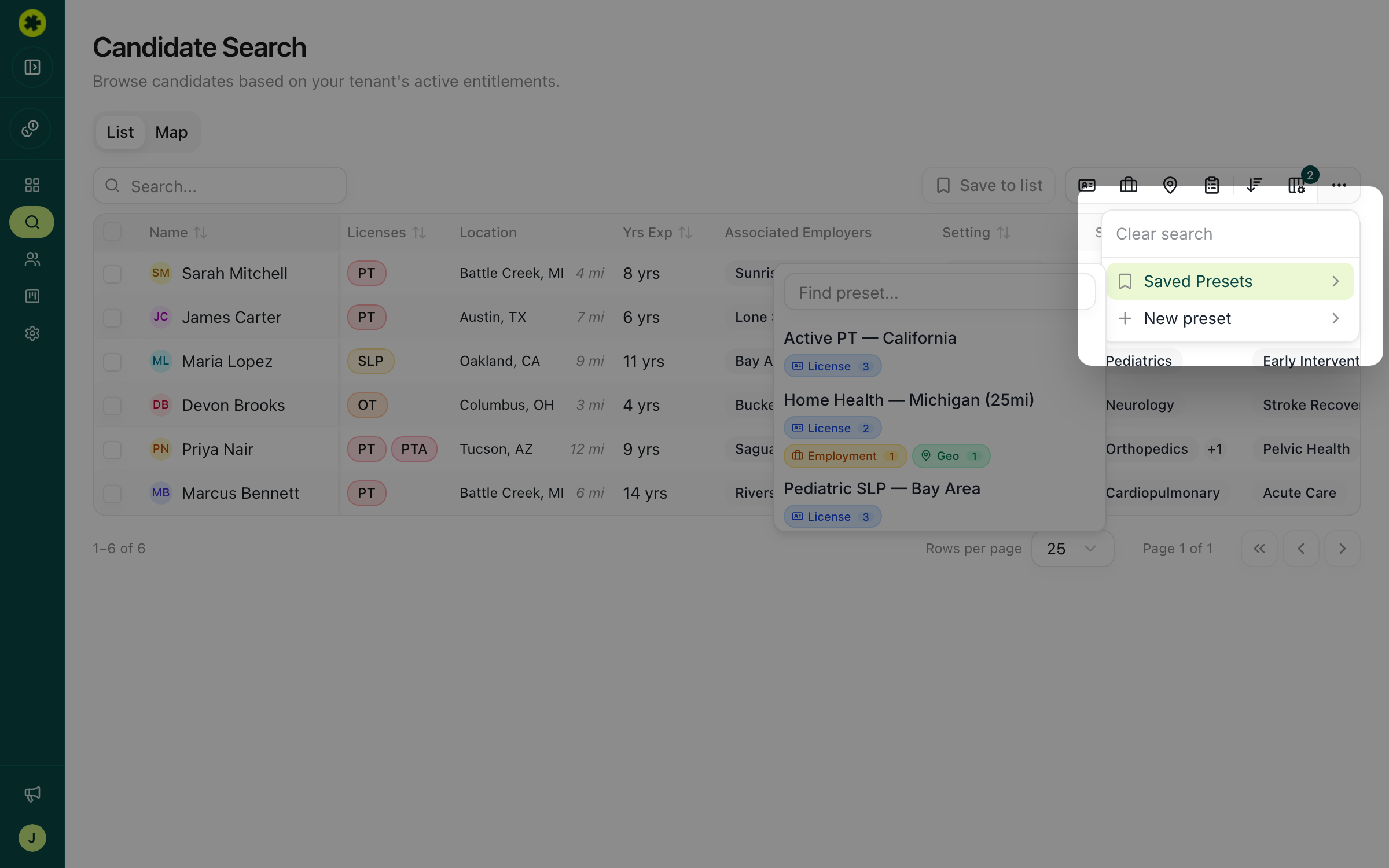Choose Clear search menu item

point(1230,234)
